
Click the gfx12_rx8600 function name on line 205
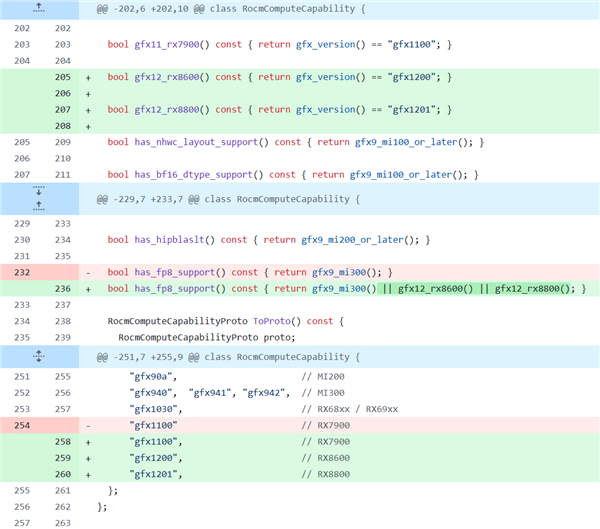pyautogui.click(x=166, y=77)
